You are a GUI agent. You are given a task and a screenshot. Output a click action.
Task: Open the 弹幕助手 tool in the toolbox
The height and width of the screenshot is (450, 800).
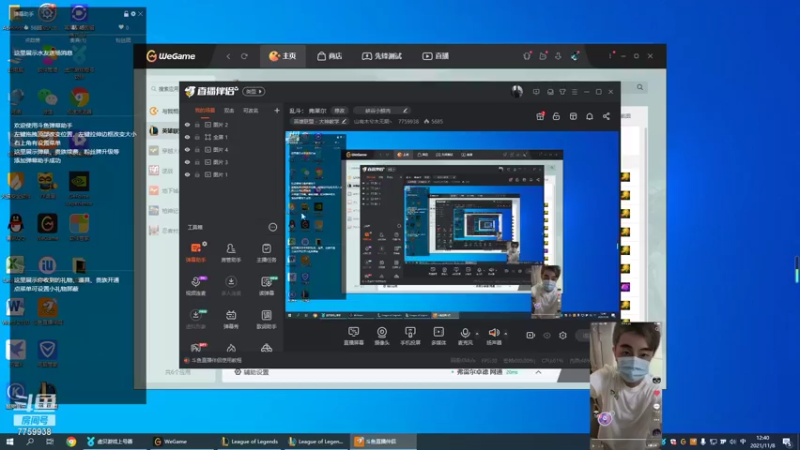click(x=196, y=252)
